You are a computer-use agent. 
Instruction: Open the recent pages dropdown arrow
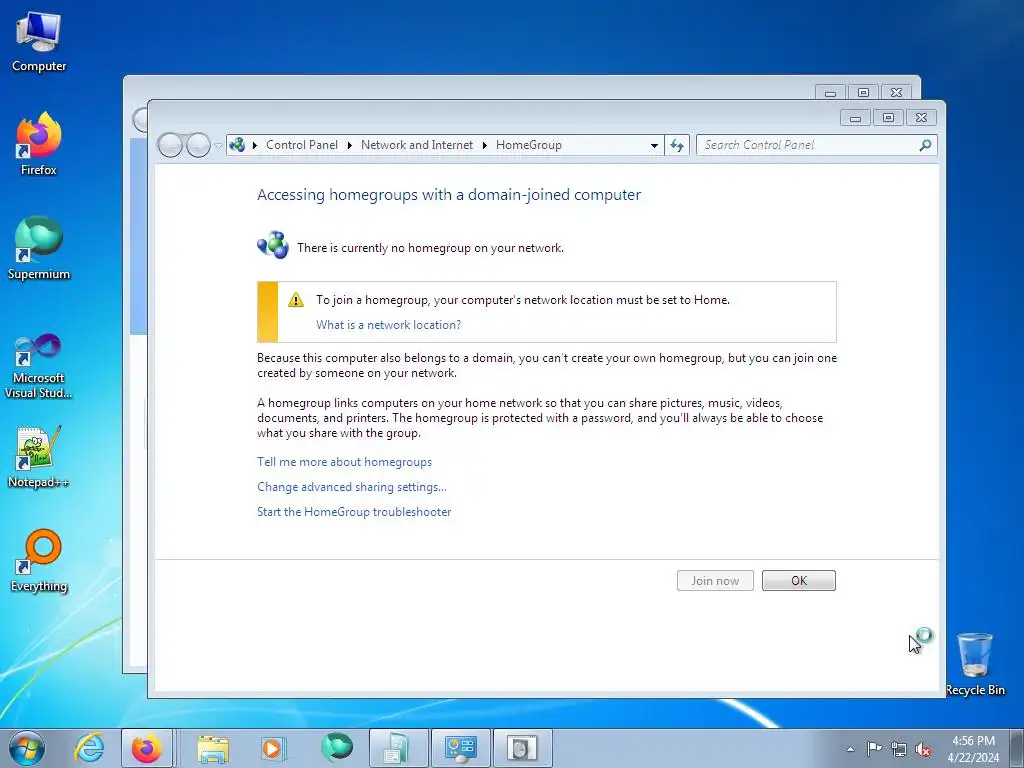coord(218,146)
